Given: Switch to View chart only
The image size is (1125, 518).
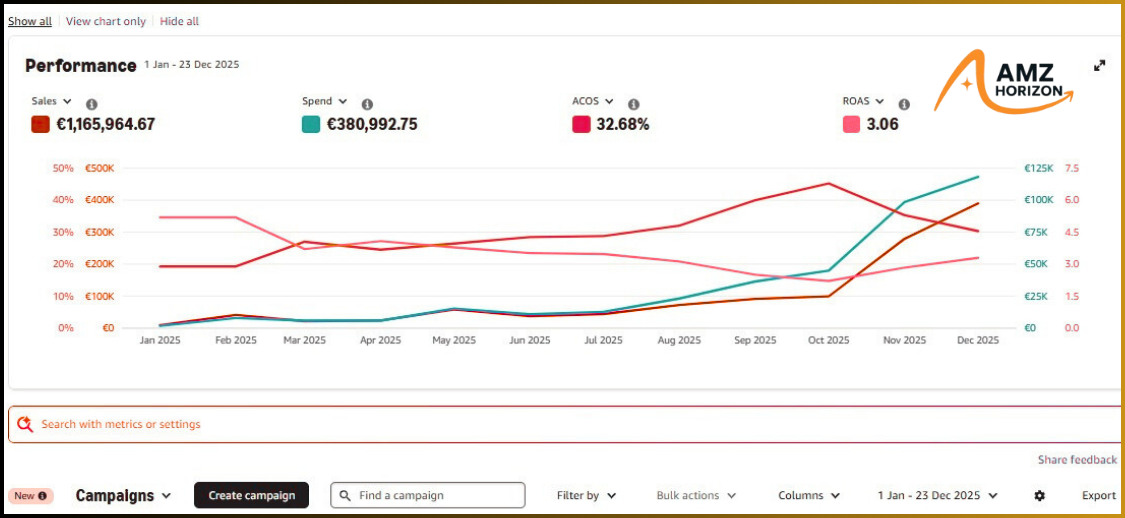Looking at the screenshot, I should (x=105, y=21).
